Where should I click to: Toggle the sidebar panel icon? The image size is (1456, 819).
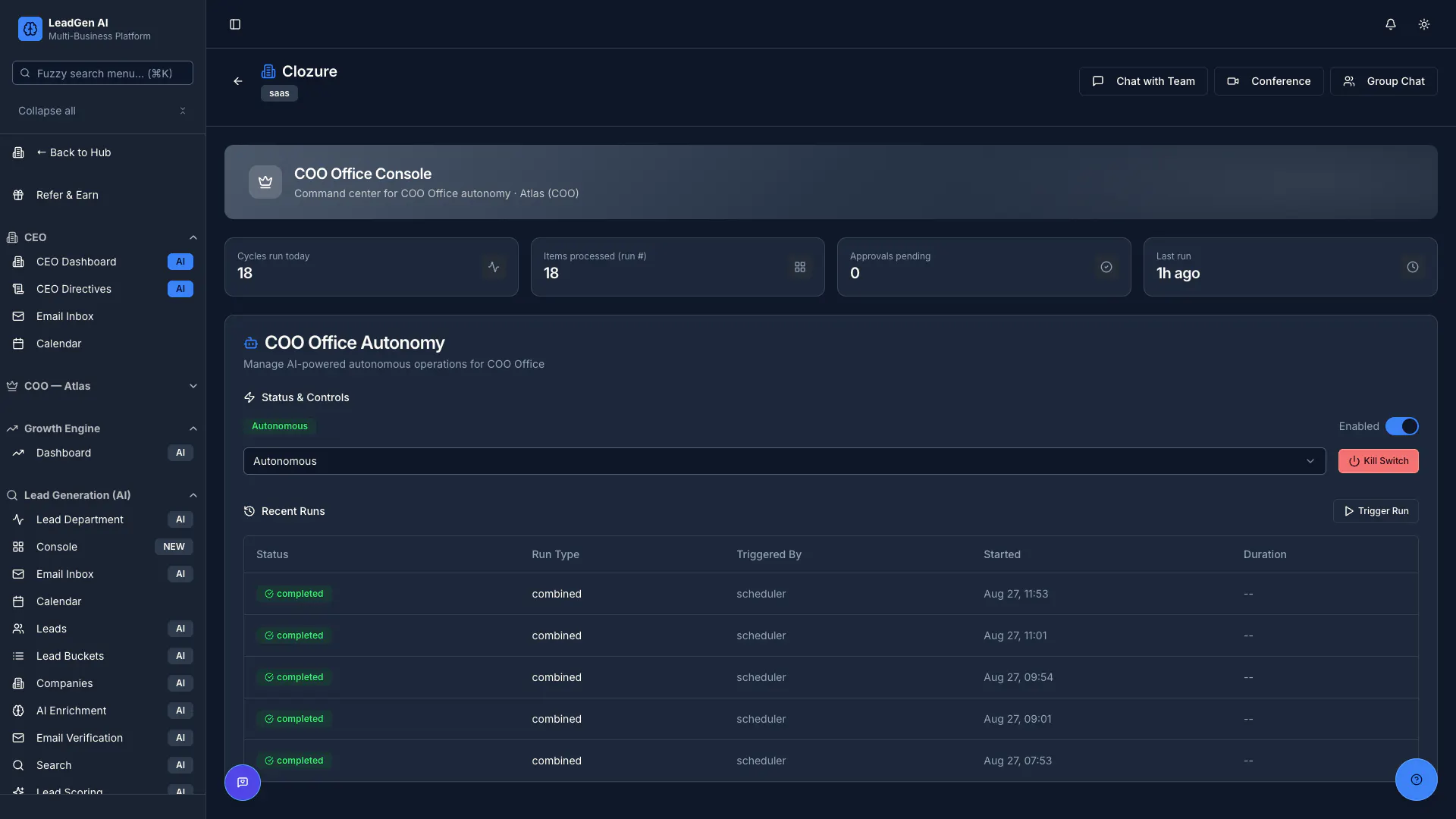pos(235,24)
